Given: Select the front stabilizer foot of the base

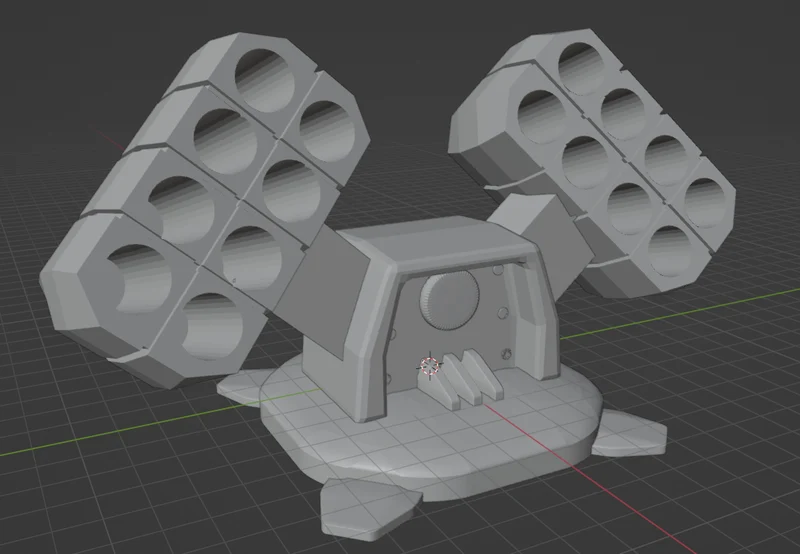Looking at the screenshot, I should tap(370, 509).
